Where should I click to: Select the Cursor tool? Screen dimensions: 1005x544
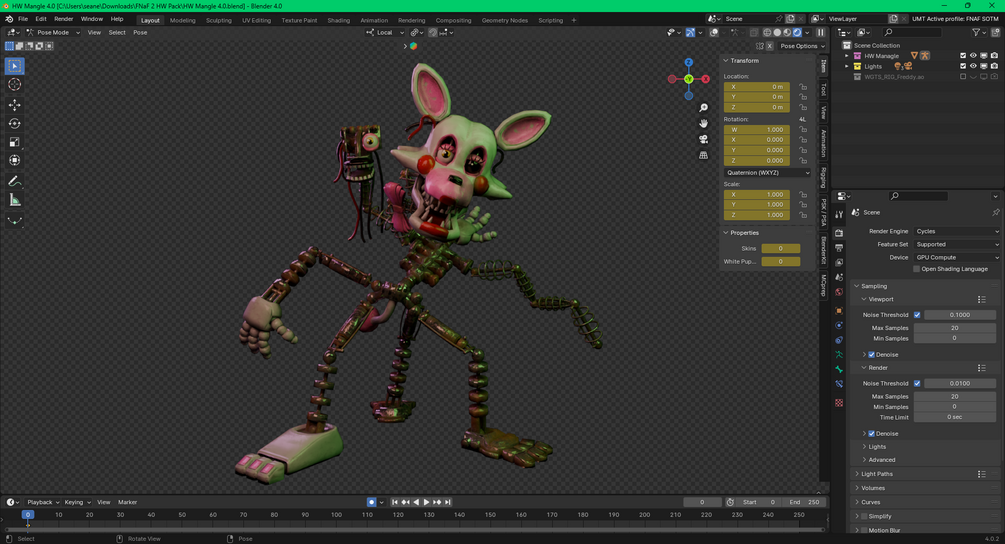(14, 85)
